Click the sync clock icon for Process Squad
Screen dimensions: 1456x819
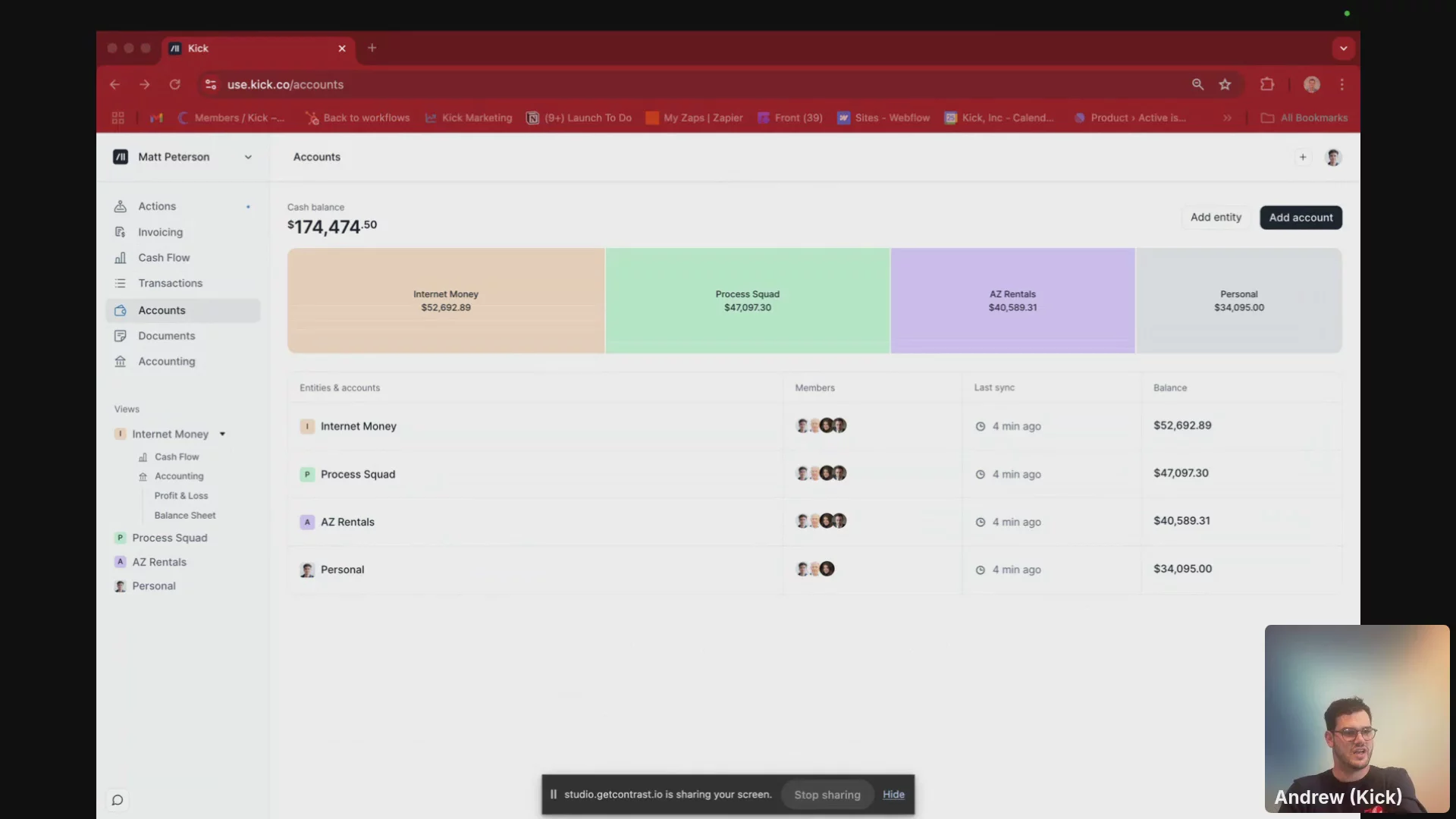click(980, 475)
